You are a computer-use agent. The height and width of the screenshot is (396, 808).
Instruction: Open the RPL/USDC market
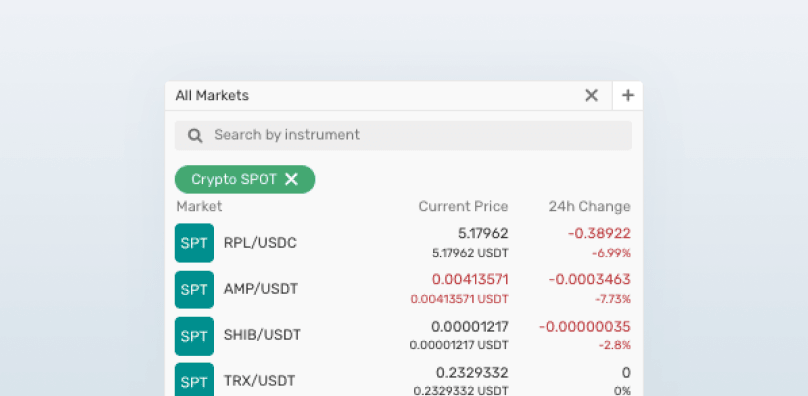[x=260, y=243]
